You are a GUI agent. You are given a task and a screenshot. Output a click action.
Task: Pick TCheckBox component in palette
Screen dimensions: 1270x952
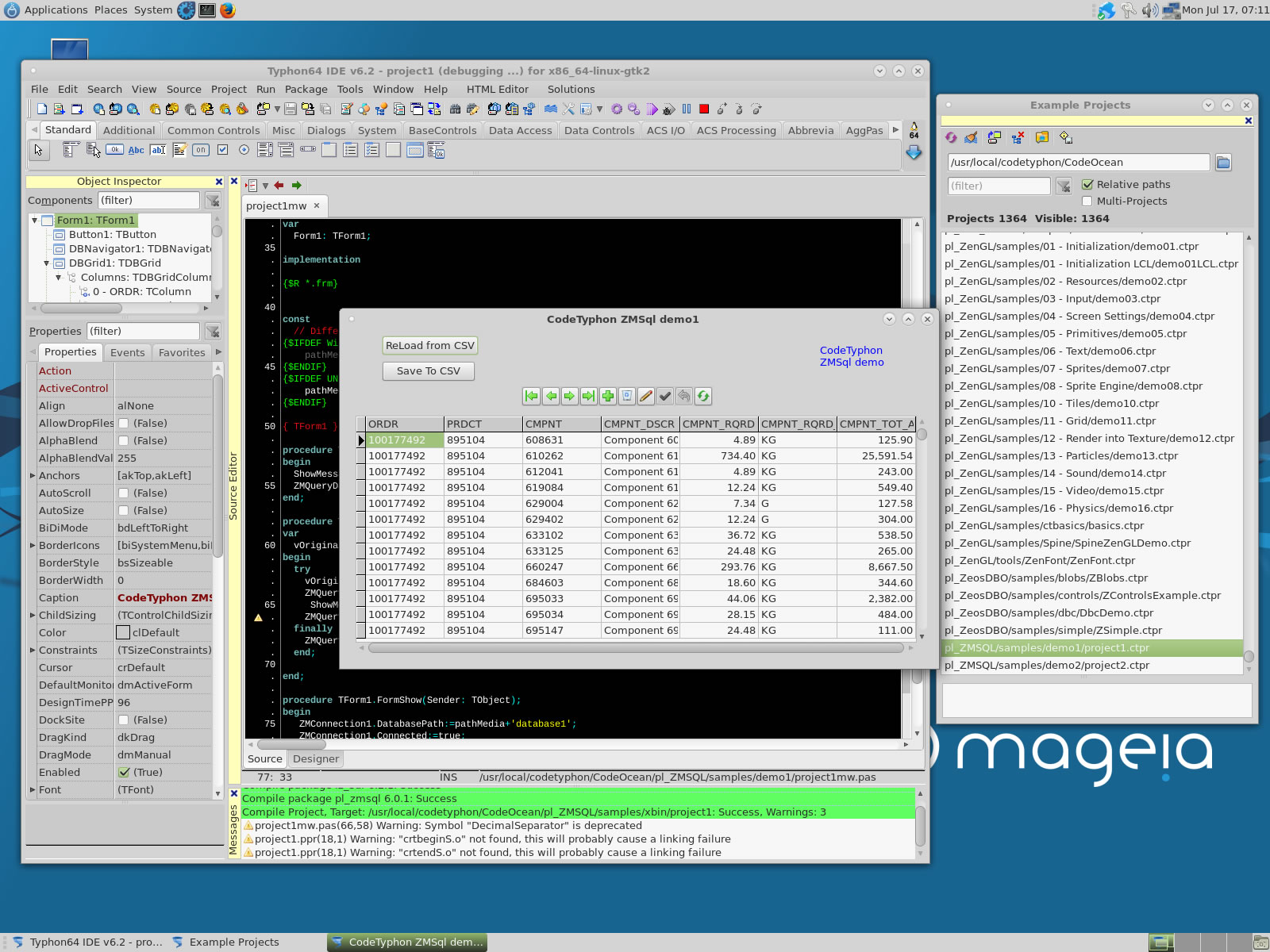pyautogui.click(x=222, y=150)
